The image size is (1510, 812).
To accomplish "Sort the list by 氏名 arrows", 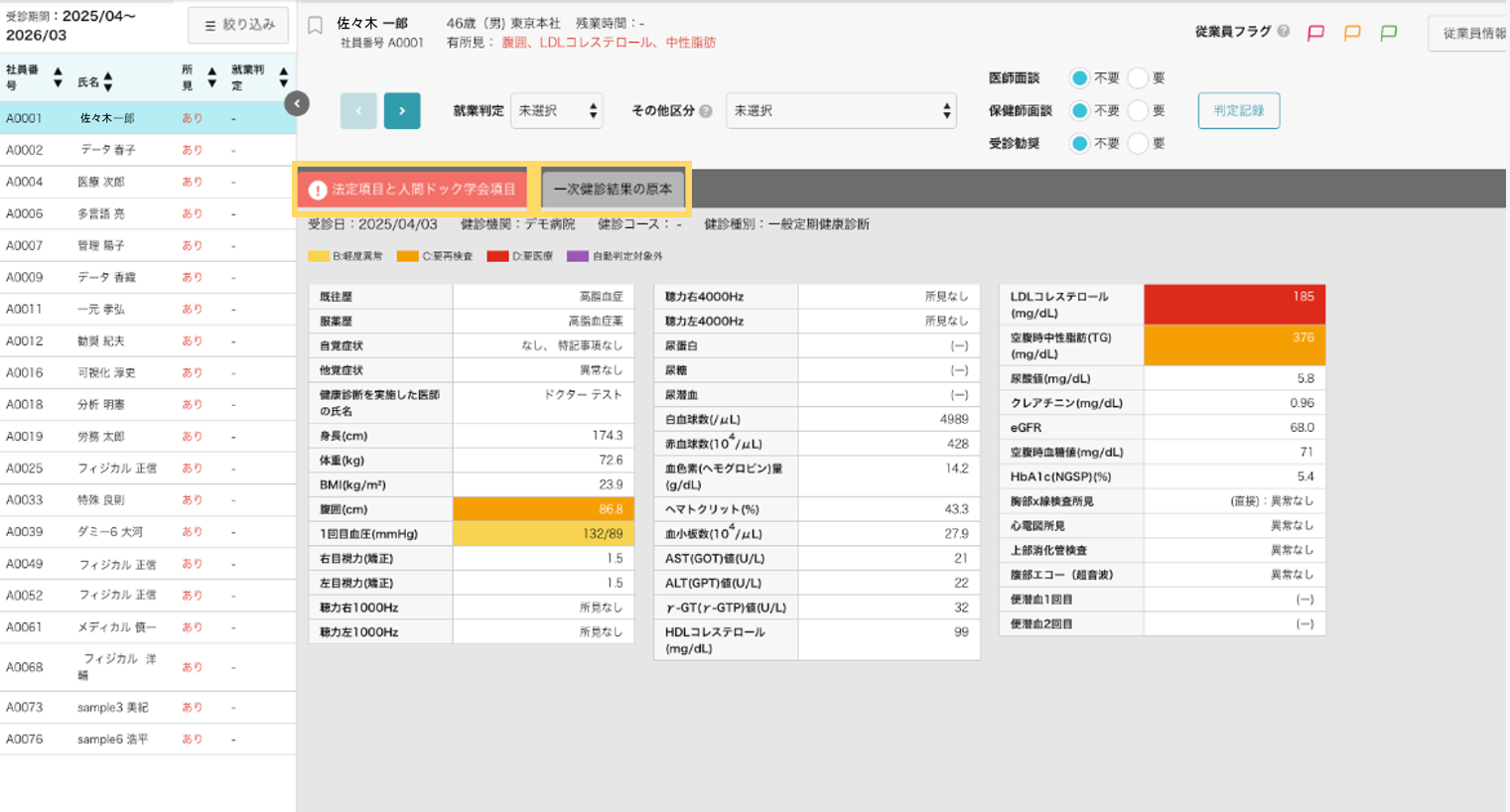I will click(x=108, y=82).
